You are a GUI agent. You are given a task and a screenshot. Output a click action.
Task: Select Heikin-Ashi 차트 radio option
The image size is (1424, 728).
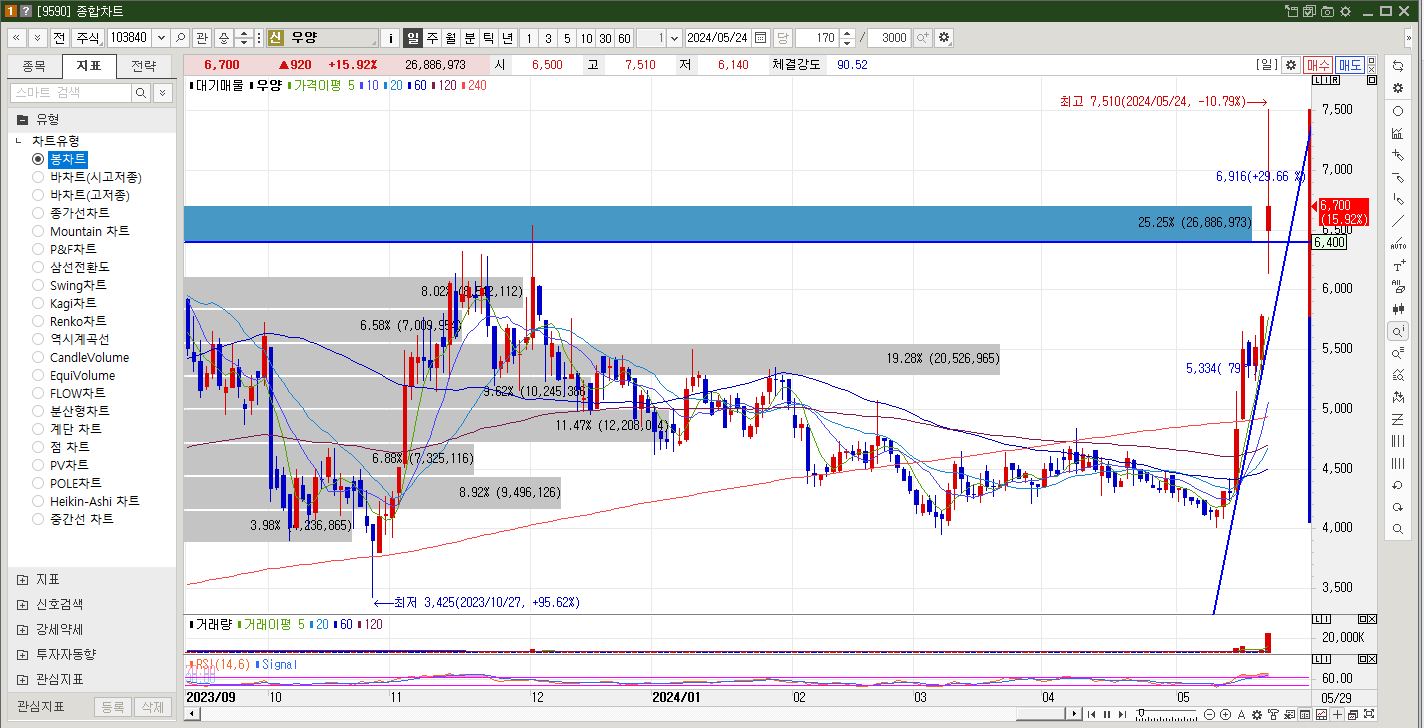pos(38,501)
